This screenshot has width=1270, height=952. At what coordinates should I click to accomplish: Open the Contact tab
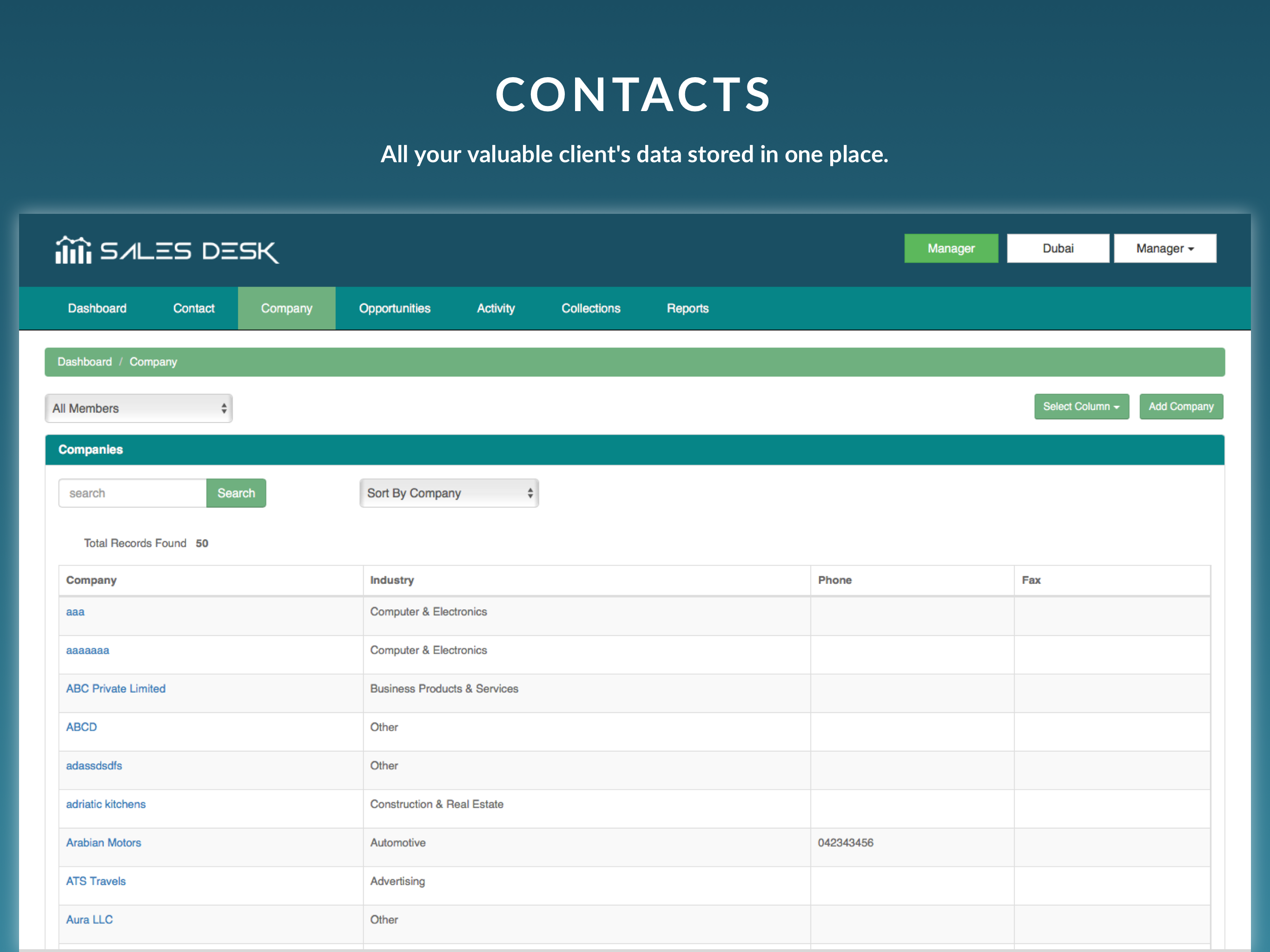click(193, 308)
